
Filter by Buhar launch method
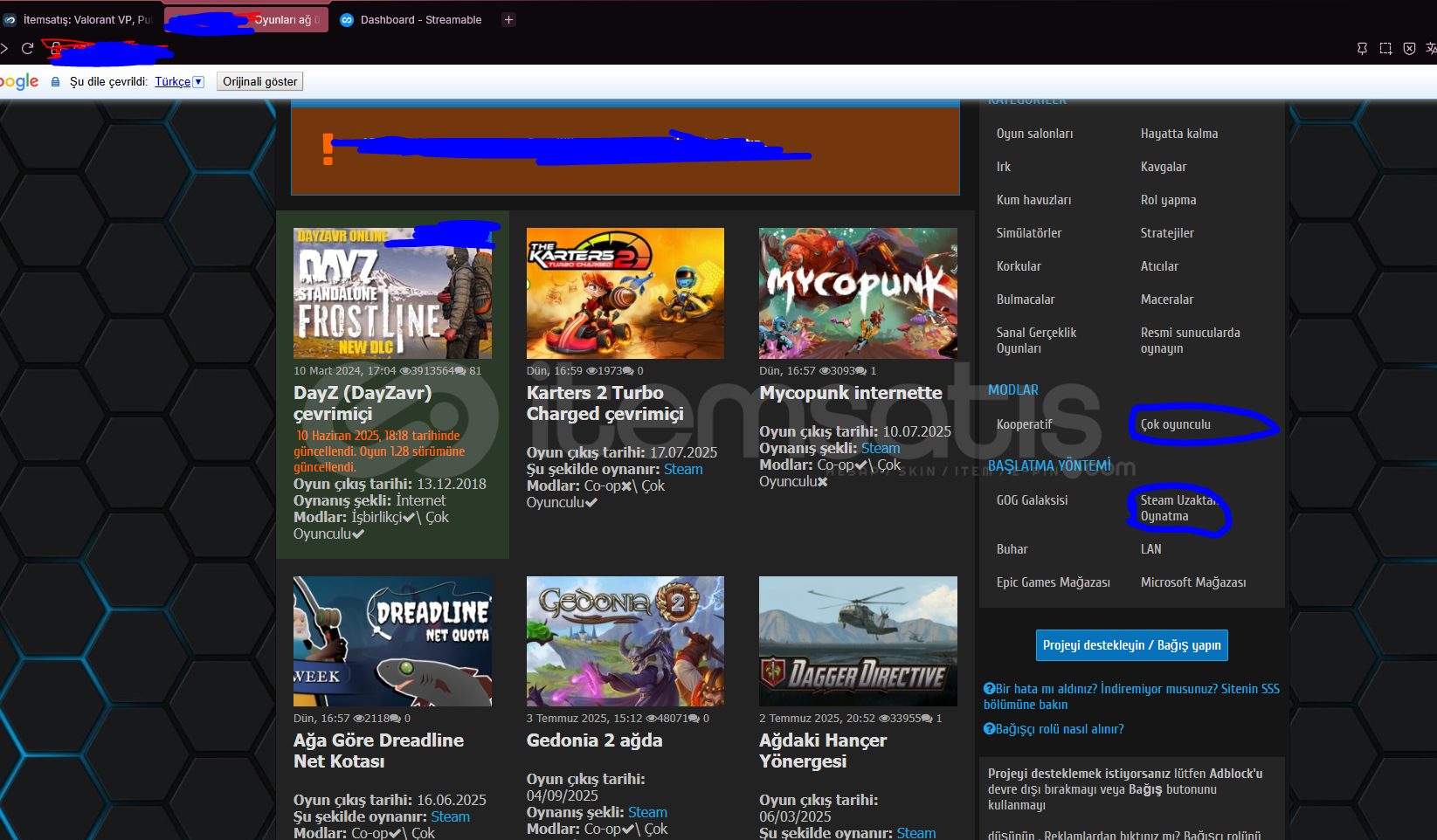click(1012, 549)
